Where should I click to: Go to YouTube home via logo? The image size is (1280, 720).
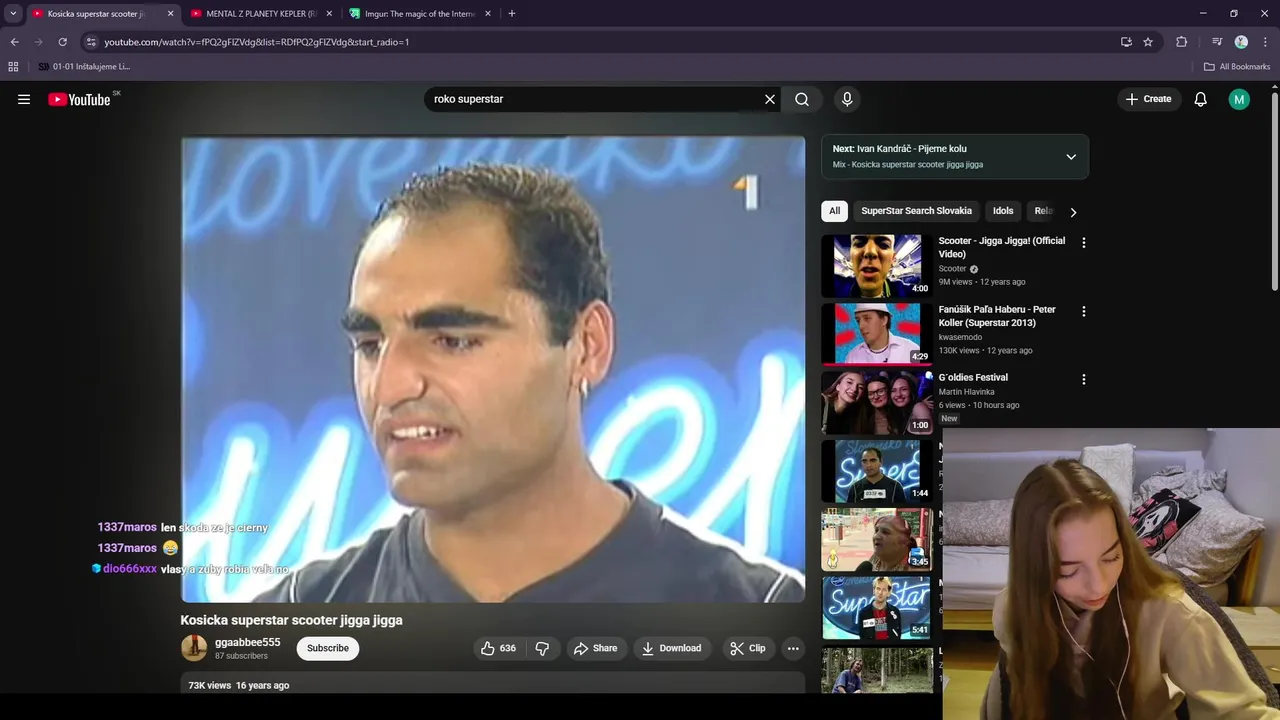click(79, 99)
